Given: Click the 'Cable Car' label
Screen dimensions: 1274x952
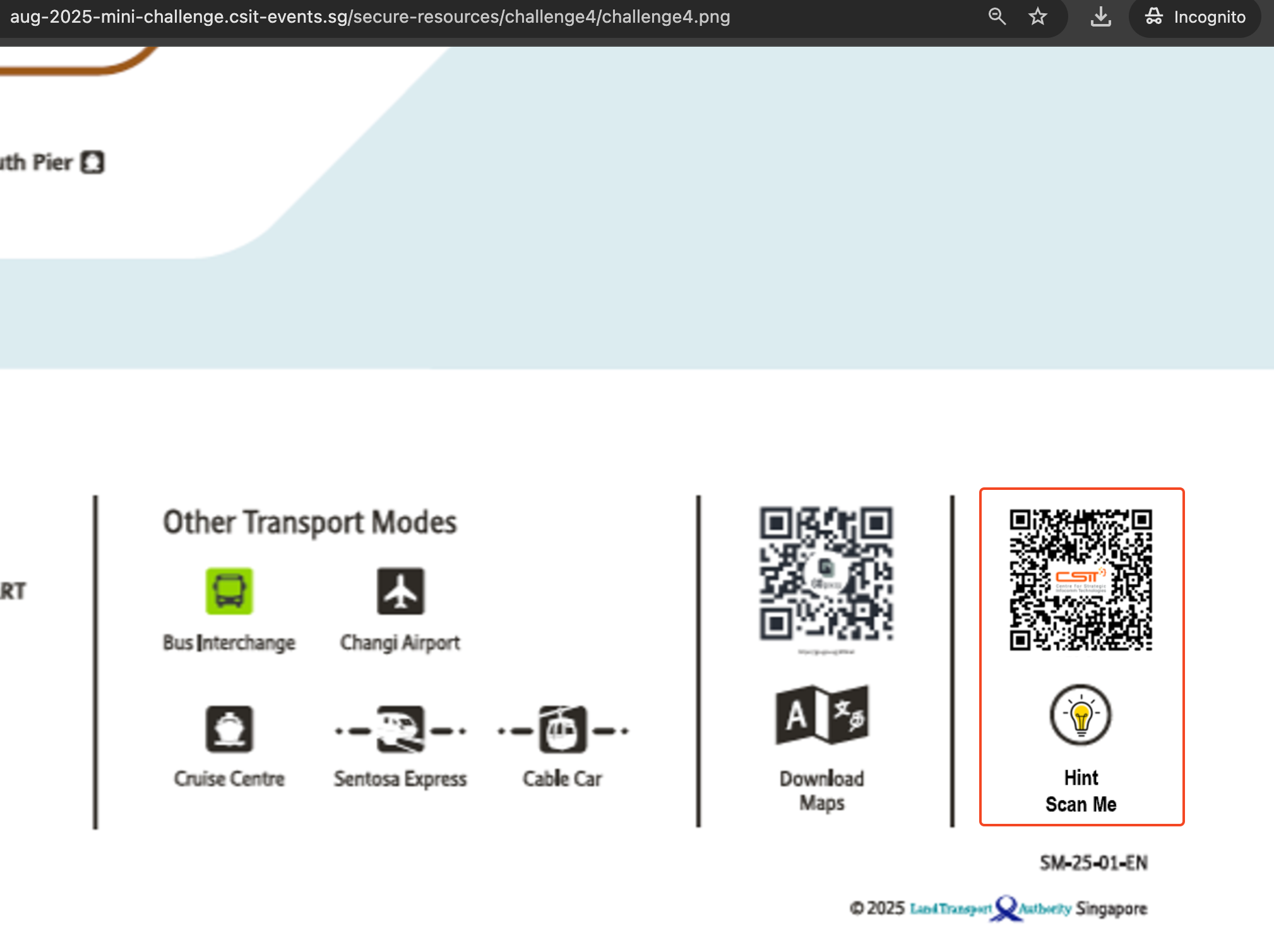Looking at the screenshot, I should [563, 778].
